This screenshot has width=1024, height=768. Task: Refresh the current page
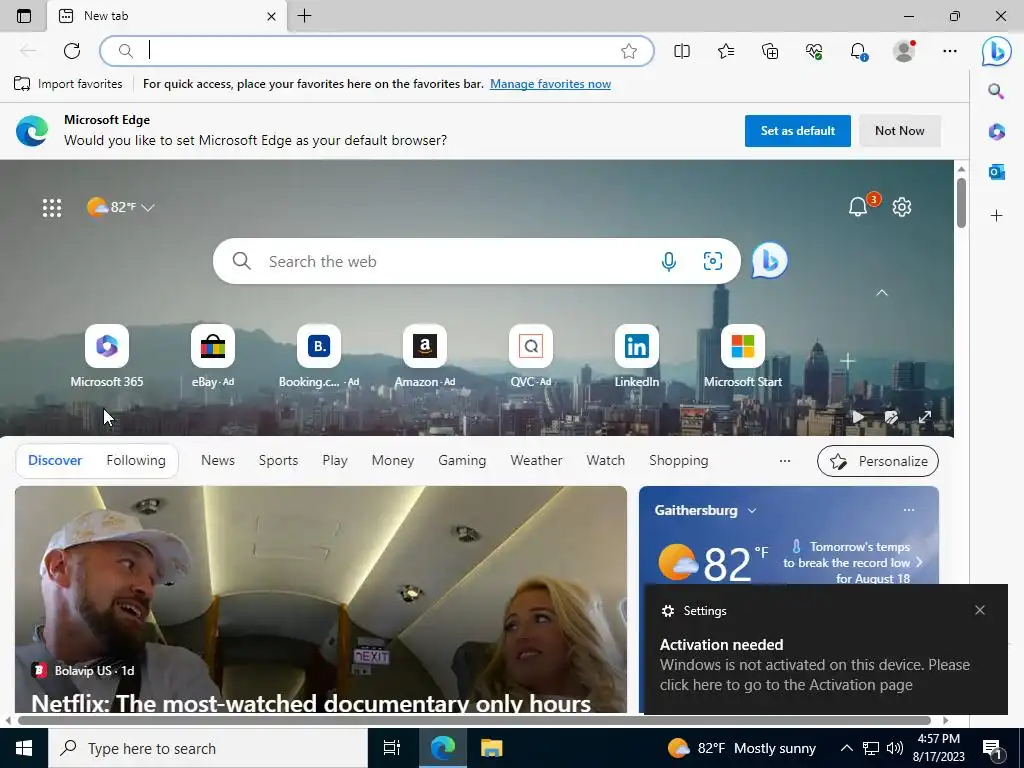point(72,51)
